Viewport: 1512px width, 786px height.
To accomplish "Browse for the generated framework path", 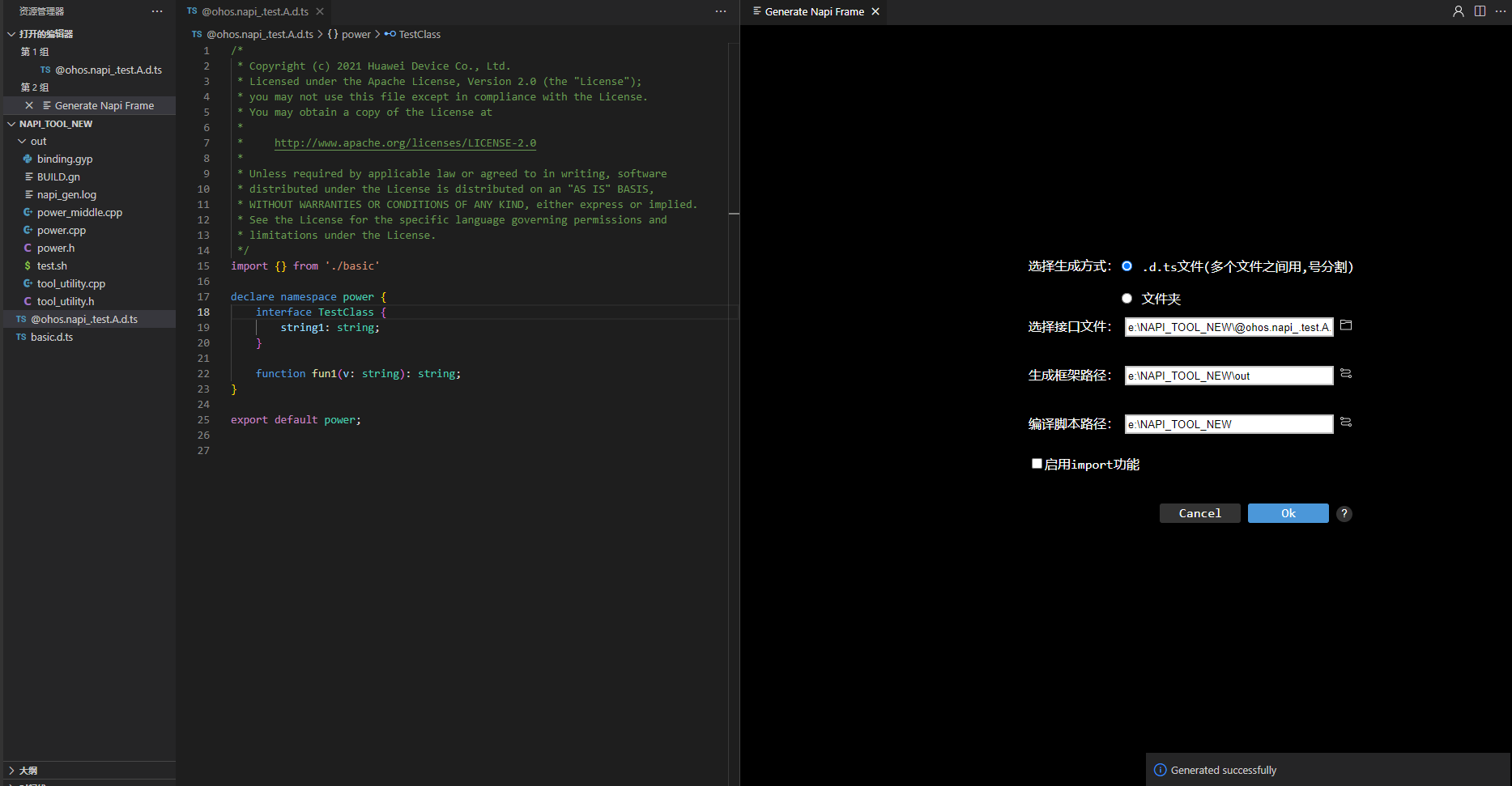I will coord(1346,374).
